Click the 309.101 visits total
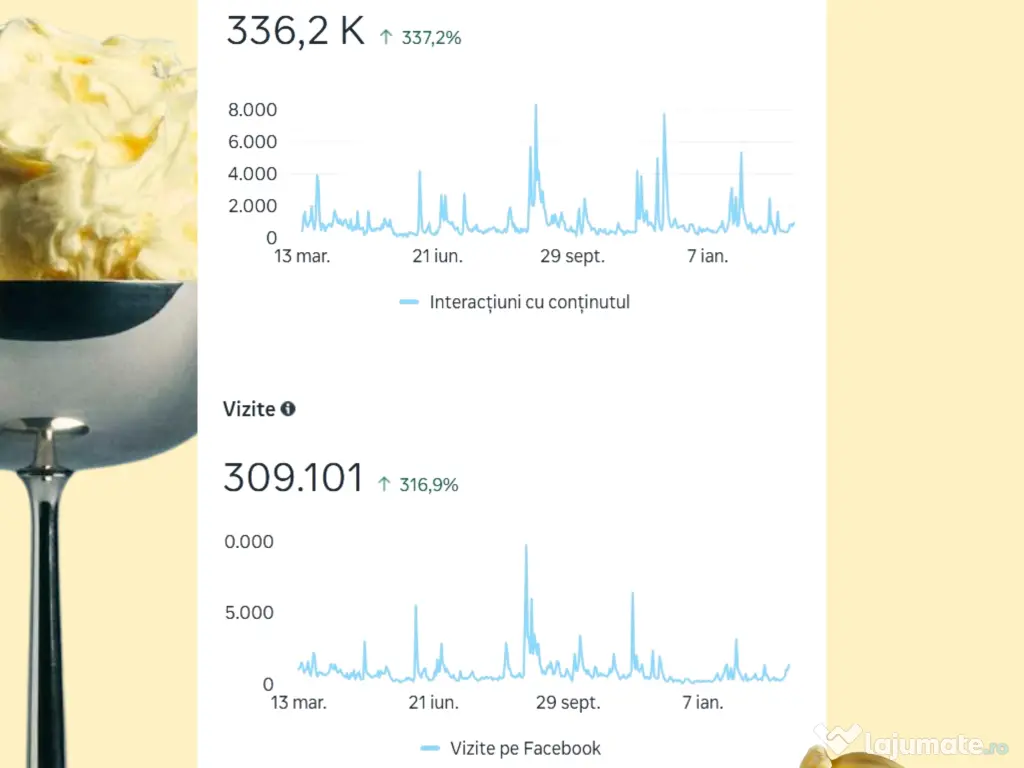This screenshot has height=768, width=1024. click(293, 478)
